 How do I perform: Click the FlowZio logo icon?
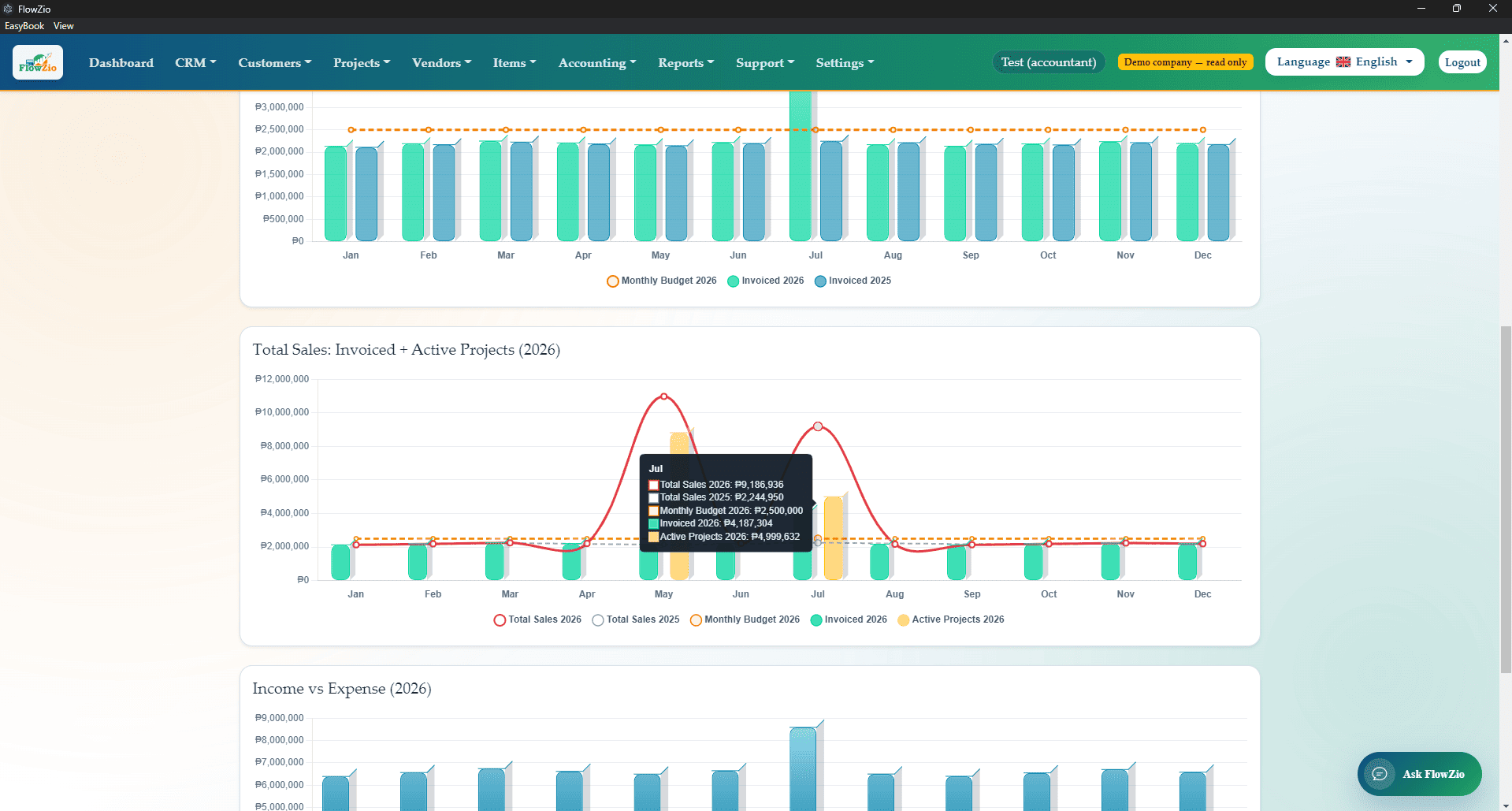pyautogui.click(x=38, y=62)
